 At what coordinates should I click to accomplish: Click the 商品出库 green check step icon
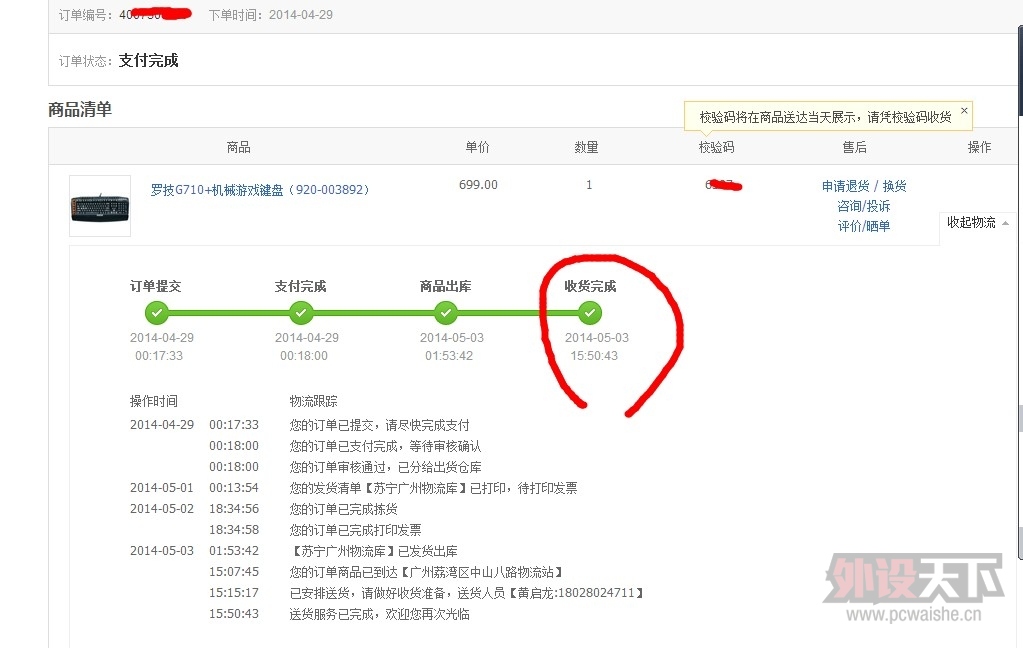click(446, 313)
